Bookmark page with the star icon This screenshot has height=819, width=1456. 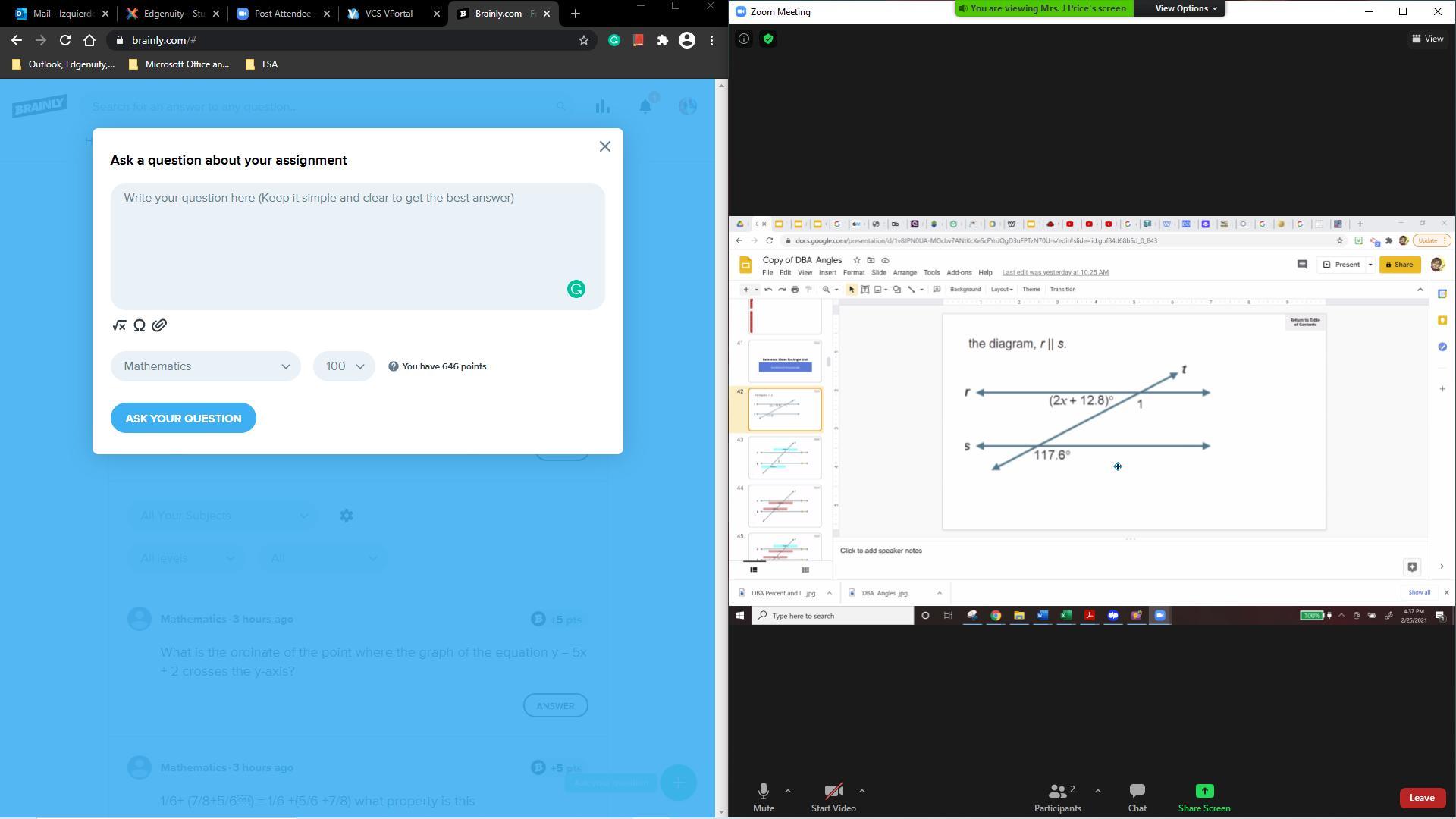pyautogui.click(x=584, y=40)
